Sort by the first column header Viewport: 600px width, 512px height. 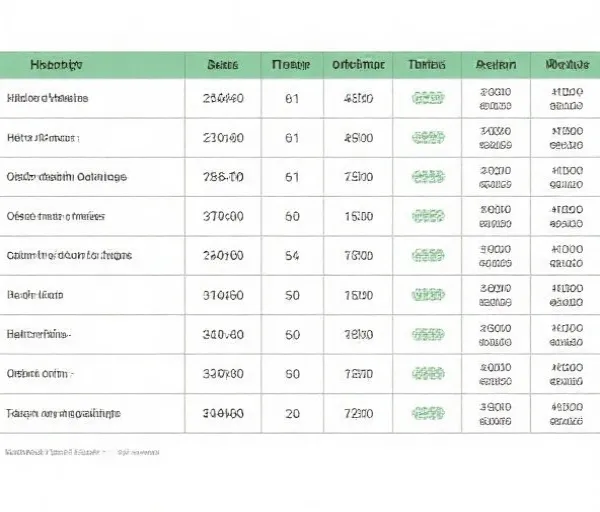[56, 65]
